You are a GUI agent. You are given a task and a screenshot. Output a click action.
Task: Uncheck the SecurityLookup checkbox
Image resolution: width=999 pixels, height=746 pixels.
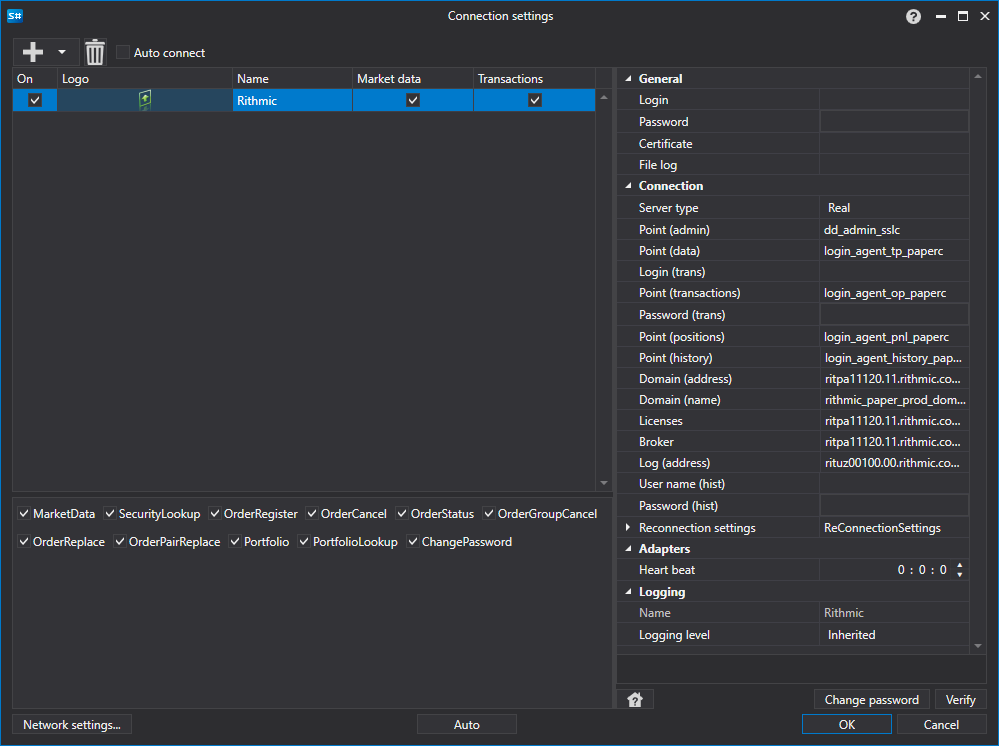(110, 513)
